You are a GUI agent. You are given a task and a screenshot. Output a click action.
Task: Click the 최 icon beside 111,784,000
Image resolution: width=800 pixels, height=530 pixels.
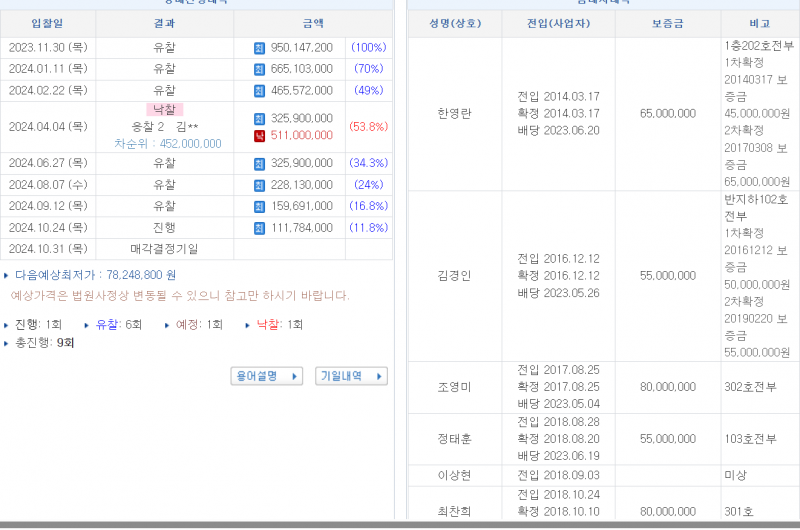(260, 227)
